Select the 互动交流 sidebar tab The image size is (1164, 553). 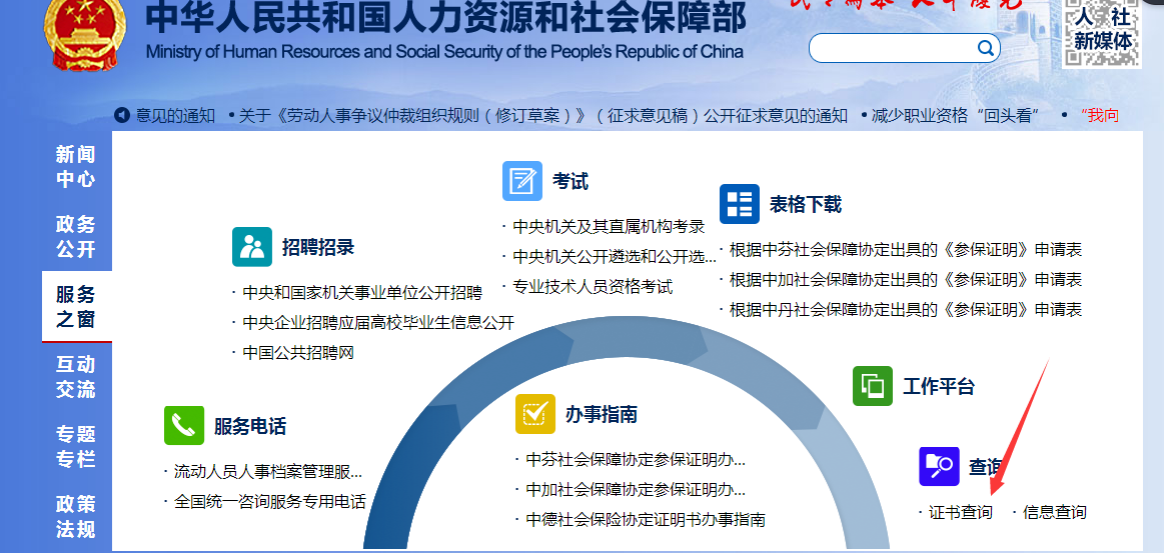[x=76, y=376]
